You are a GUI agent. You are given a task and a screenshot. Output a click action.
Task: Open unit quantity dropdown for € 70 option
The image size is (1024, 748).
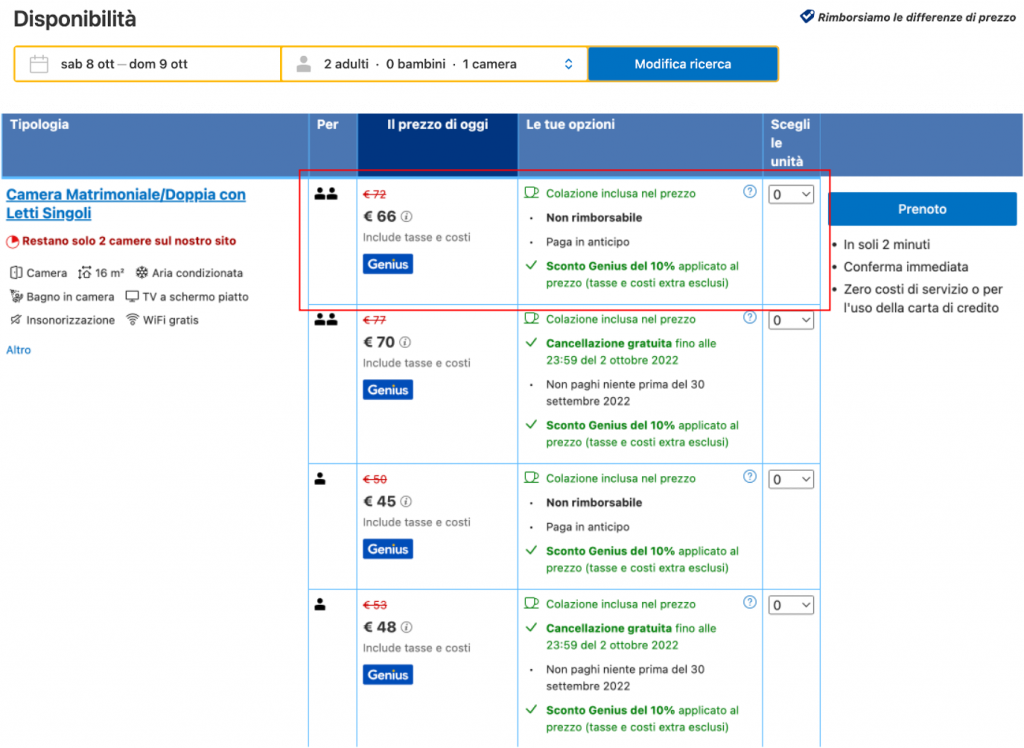pos(791,321)
